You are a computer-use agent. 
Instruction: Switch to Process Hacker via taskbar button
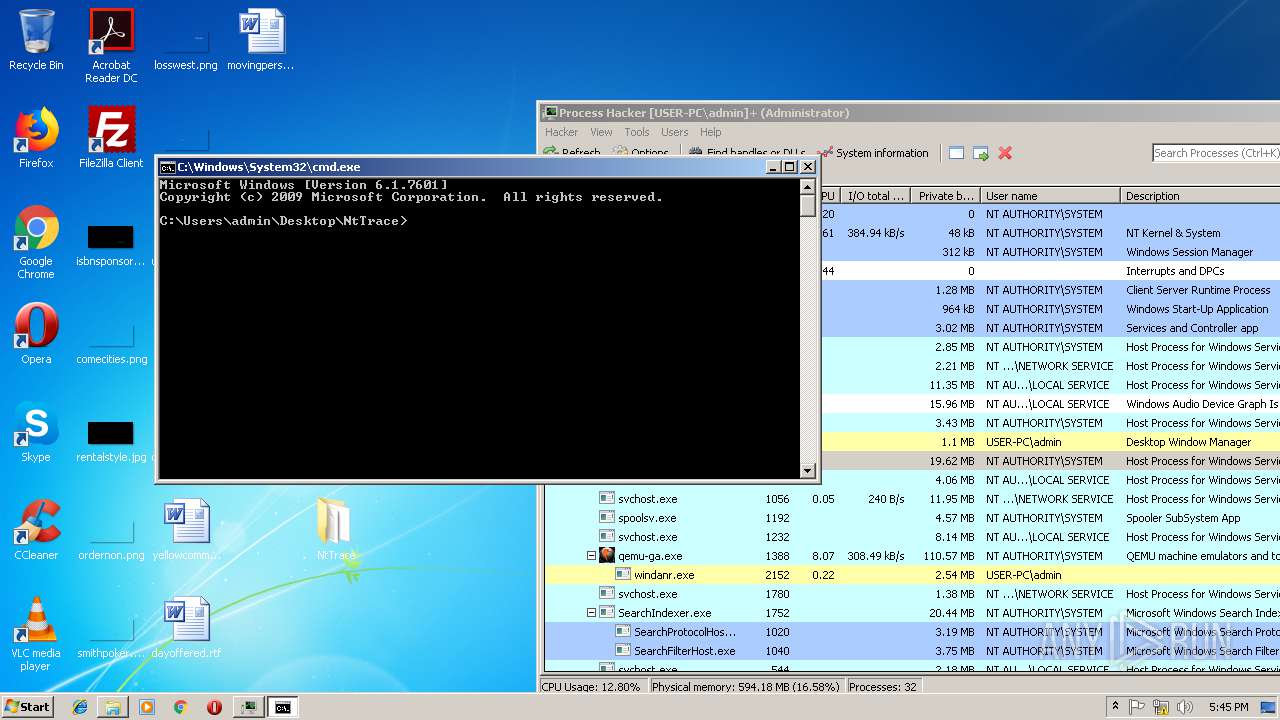(x=247, y=707)
